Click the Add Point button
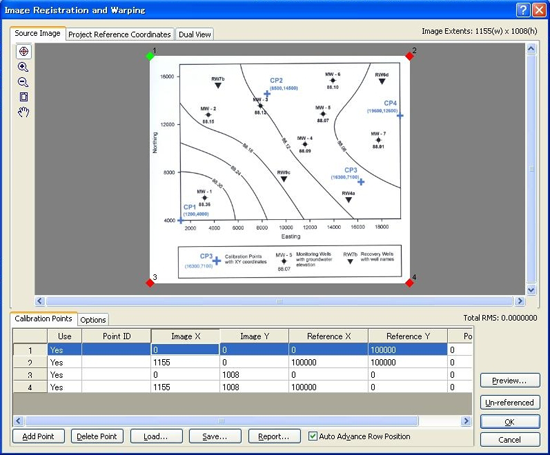The width and height of the screenshot is (550, 455). (38, 436)
